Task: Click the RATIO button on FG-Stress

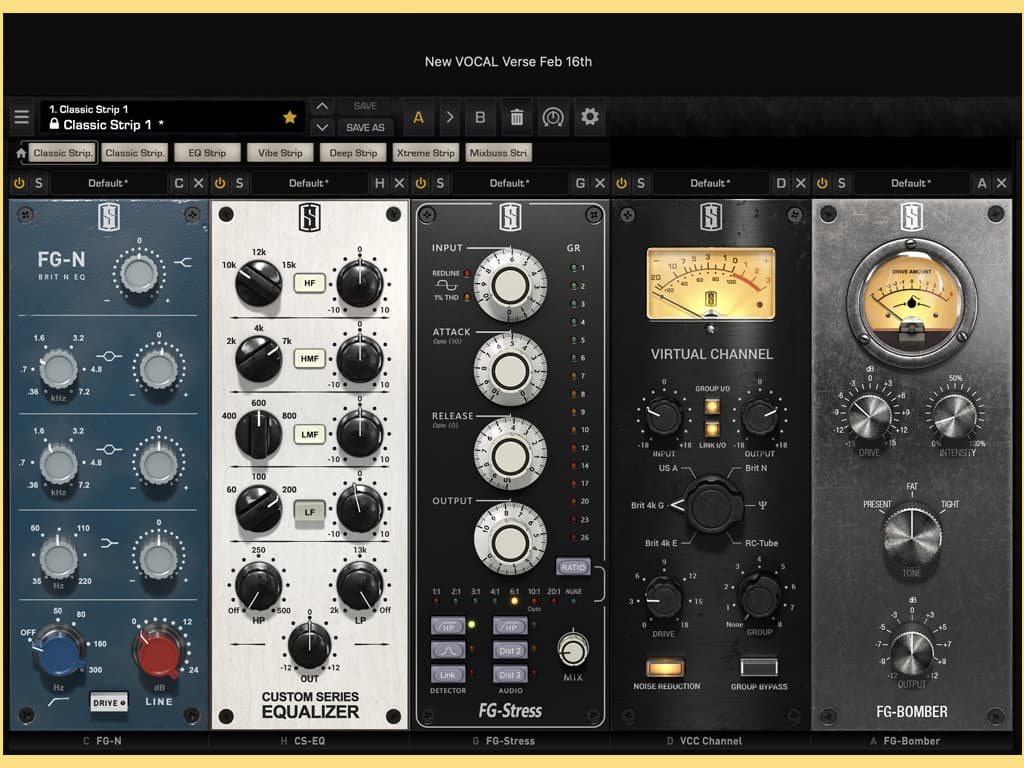Action: point(573,567)
